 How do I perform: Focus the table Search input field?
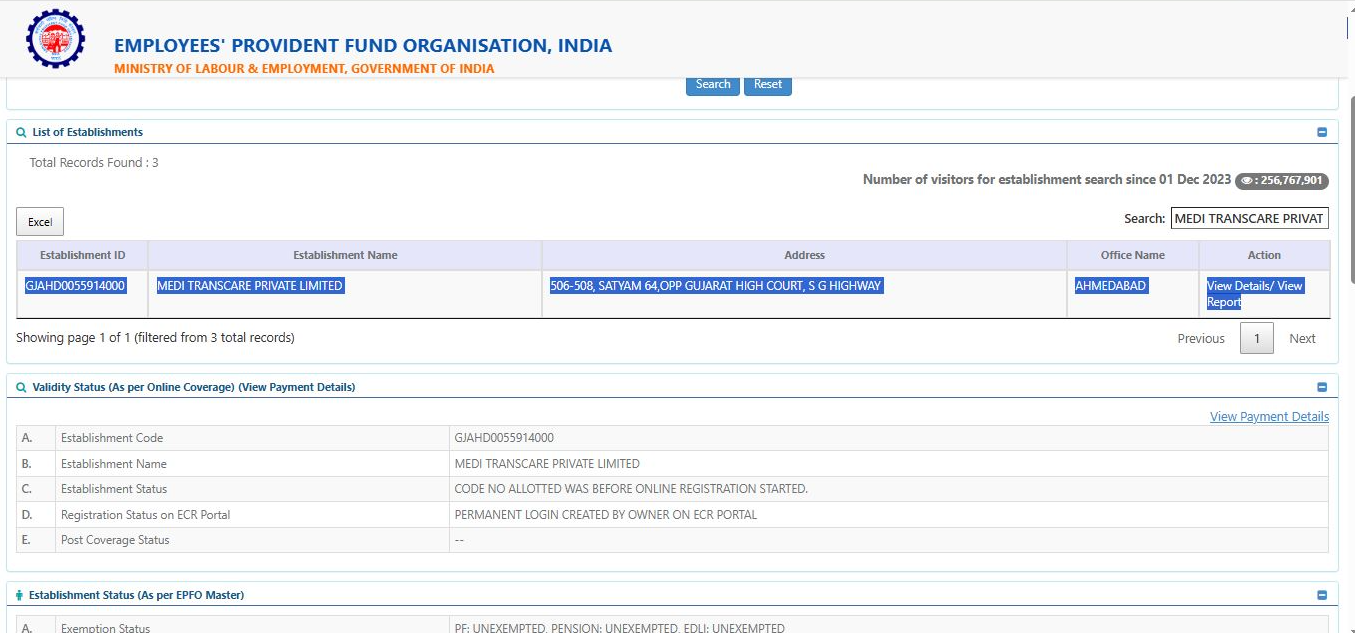1249,218
